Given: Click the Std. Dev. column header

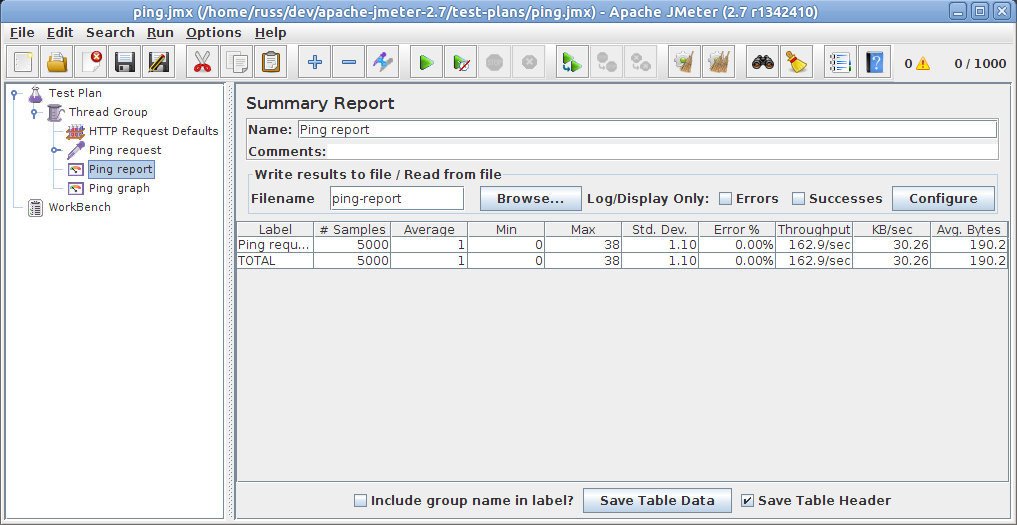Looking at the screenshot, I should (x=660, y=230).
